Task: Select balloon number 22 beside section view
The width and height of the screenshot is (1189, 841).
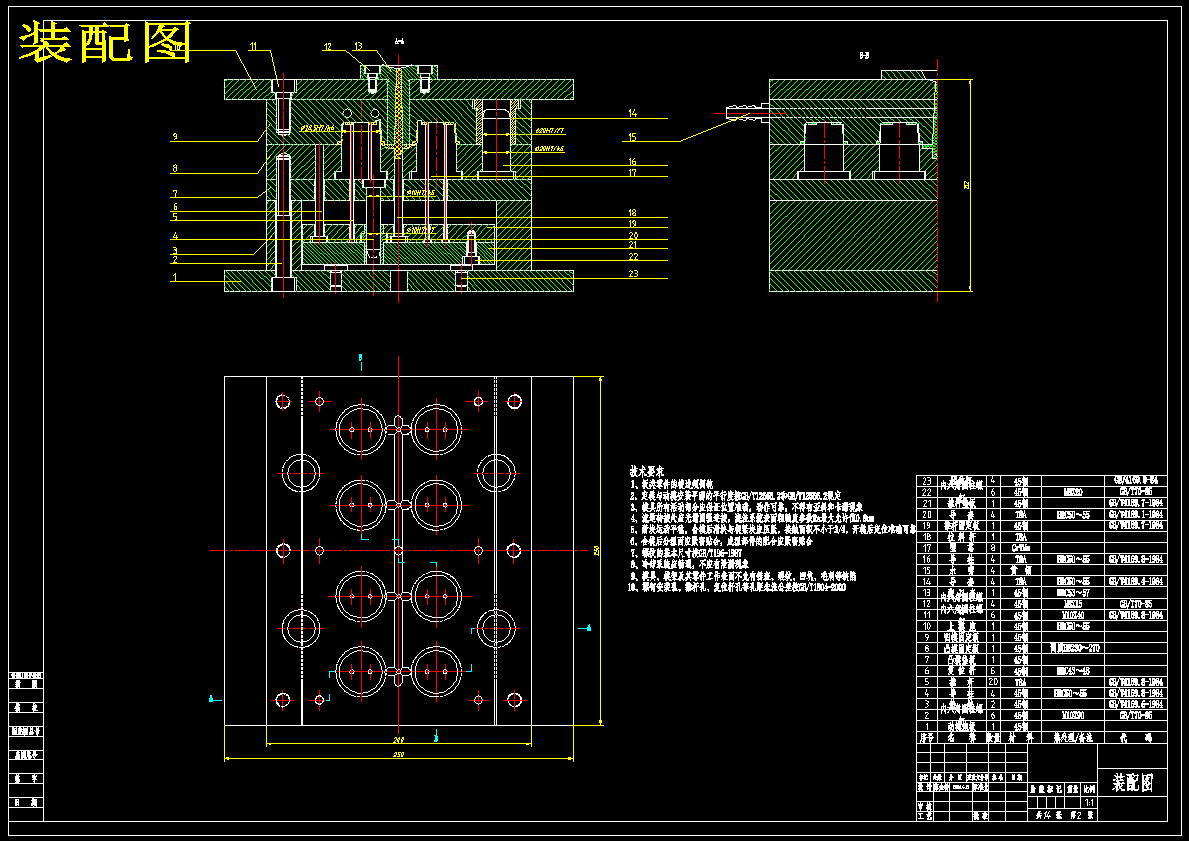Action: [x=632, y=256]
